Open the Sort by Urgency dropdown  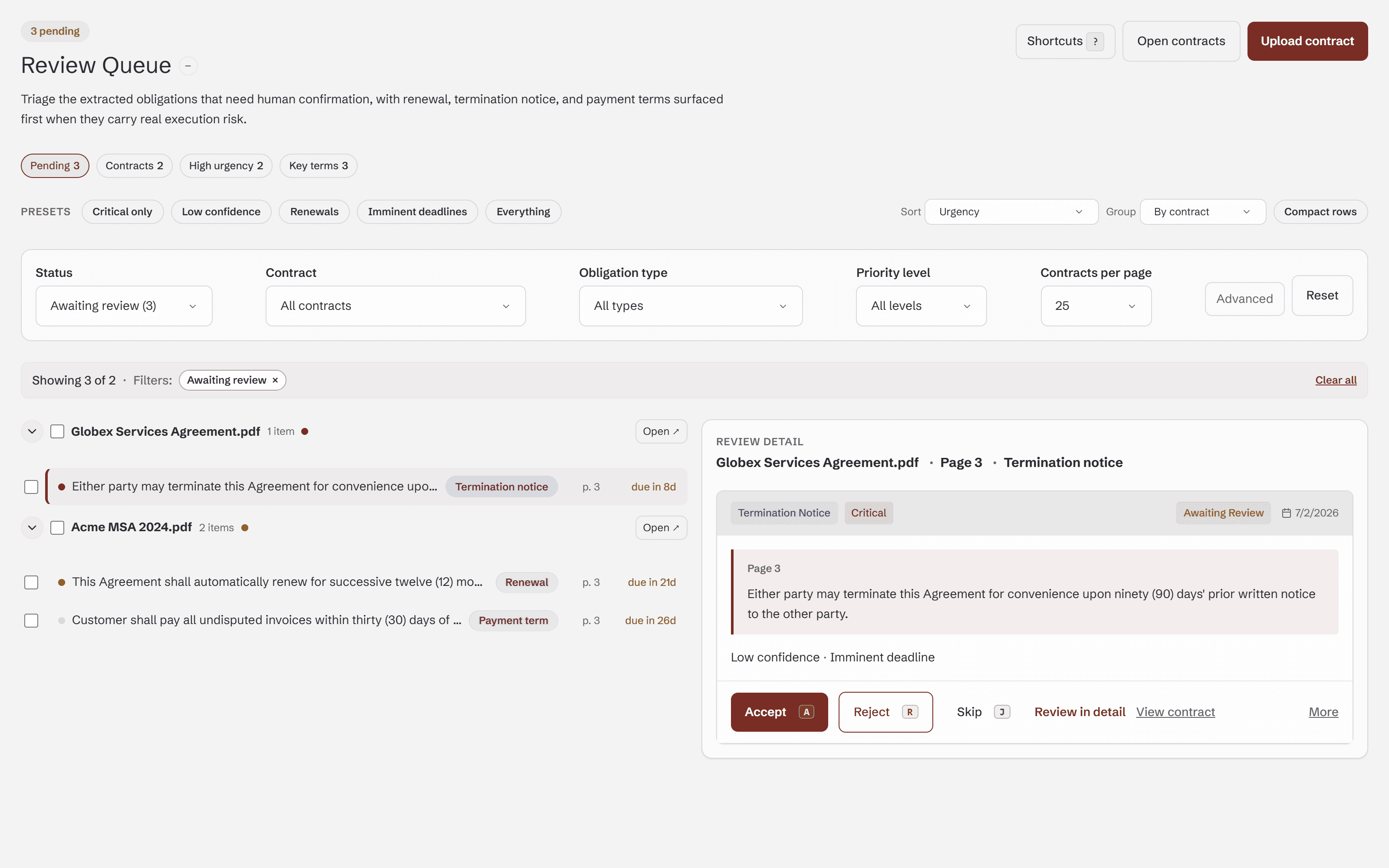(x=1011, y=212)
